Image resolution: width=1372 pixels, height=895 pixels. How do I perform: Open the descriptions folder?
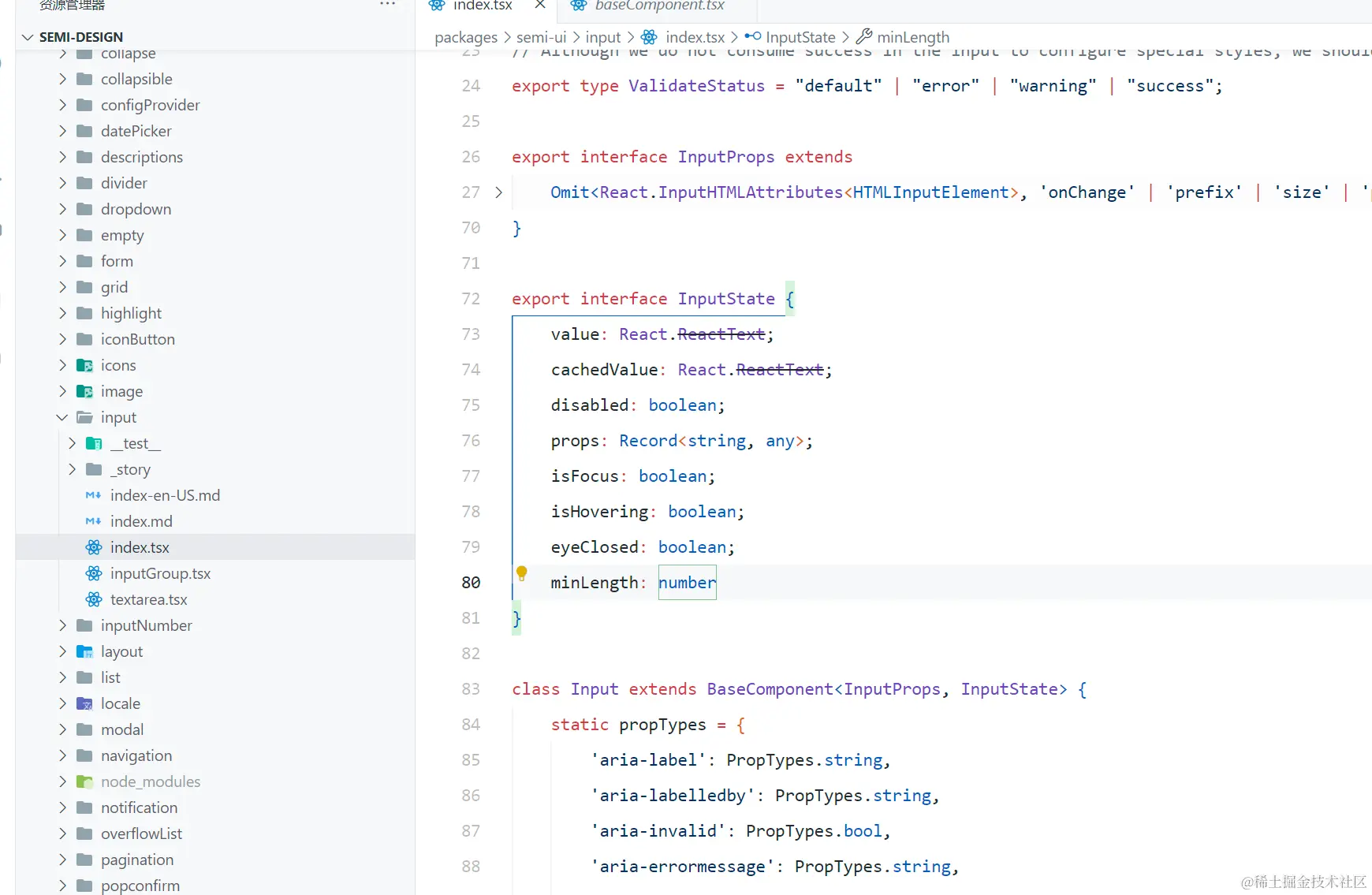click(x=142, y=157)
